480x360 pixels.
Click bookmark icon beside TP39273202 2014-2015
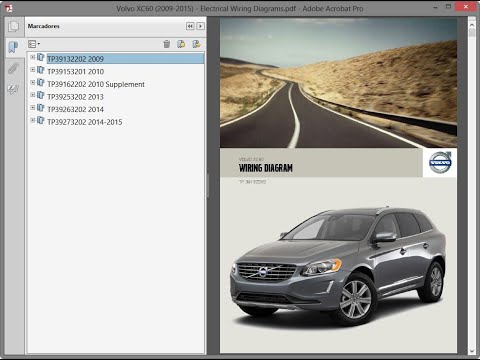click(x=41, y=121)
